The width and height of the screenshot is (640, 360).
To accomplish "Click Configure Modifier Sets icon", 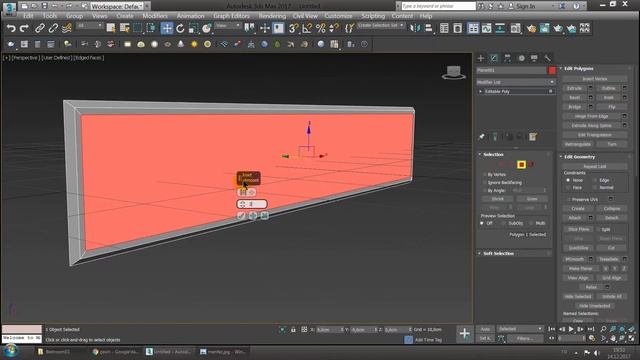I will 533,137.
